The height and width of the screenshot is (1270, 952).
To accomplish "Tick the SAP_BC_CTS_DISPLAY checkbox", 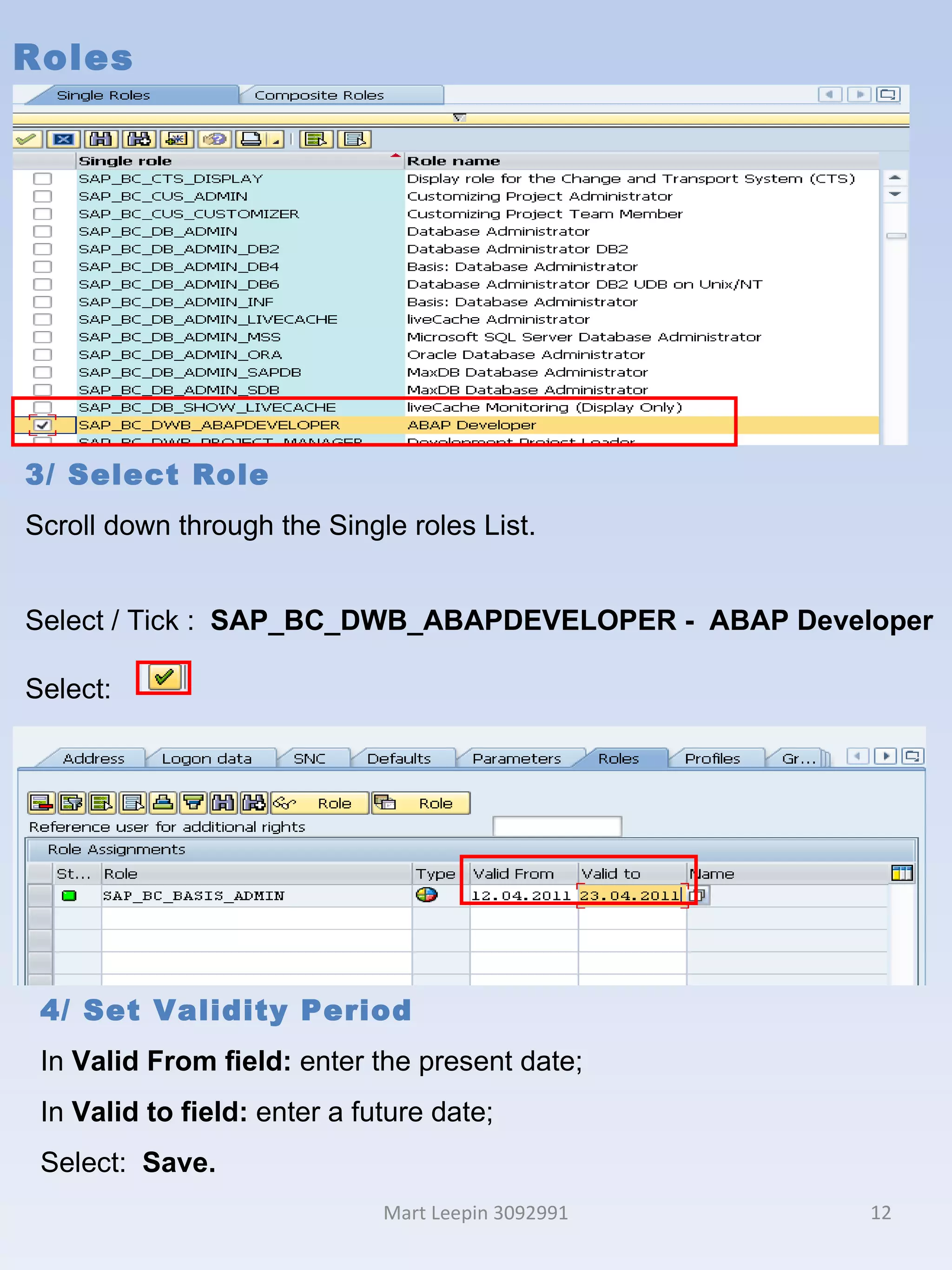I will click(42, 179).
